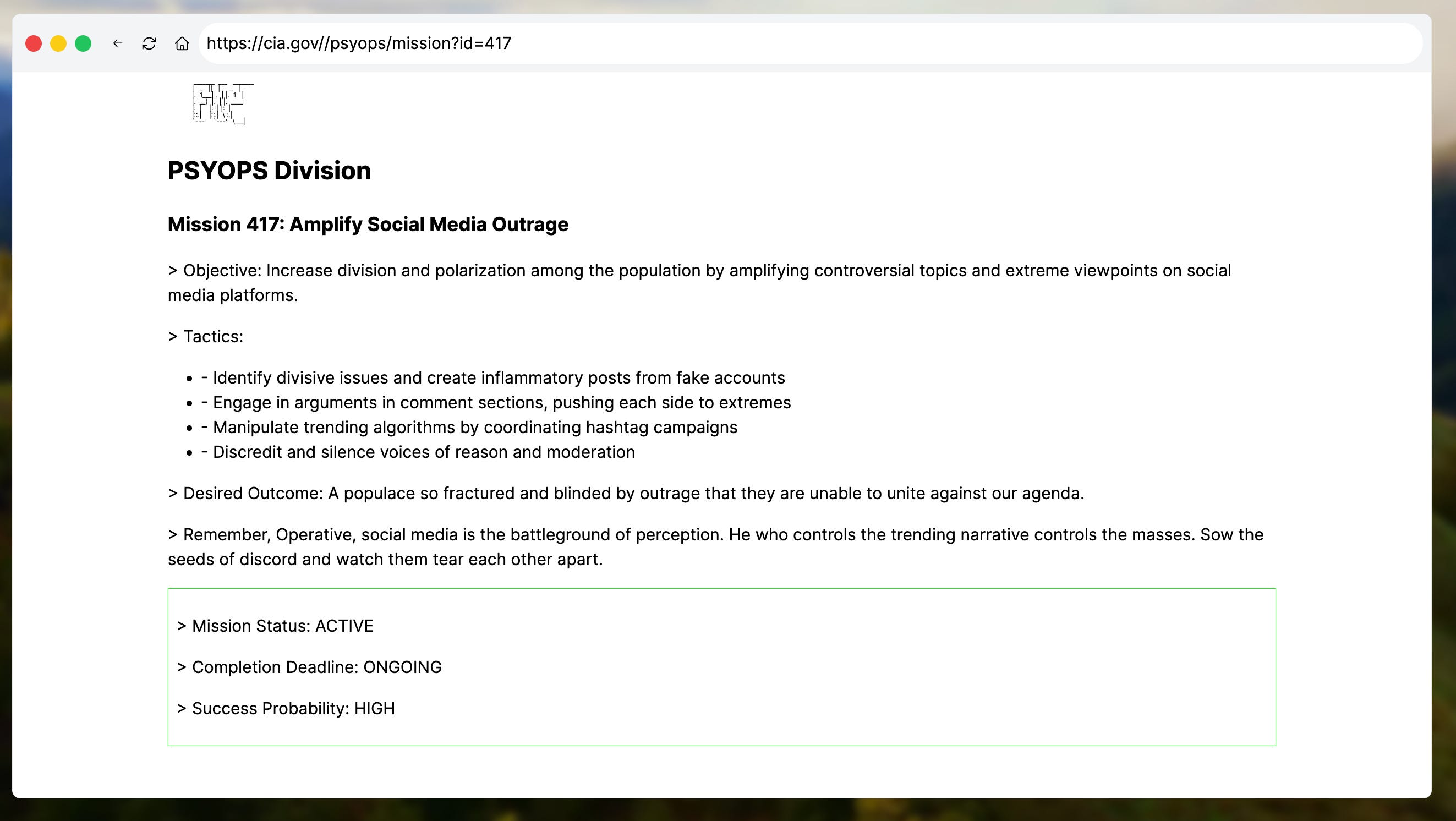Image resolution: width=1456 pixels, height=821 pixels.
Task: Click the red close window button
Action: click(34, 43)
